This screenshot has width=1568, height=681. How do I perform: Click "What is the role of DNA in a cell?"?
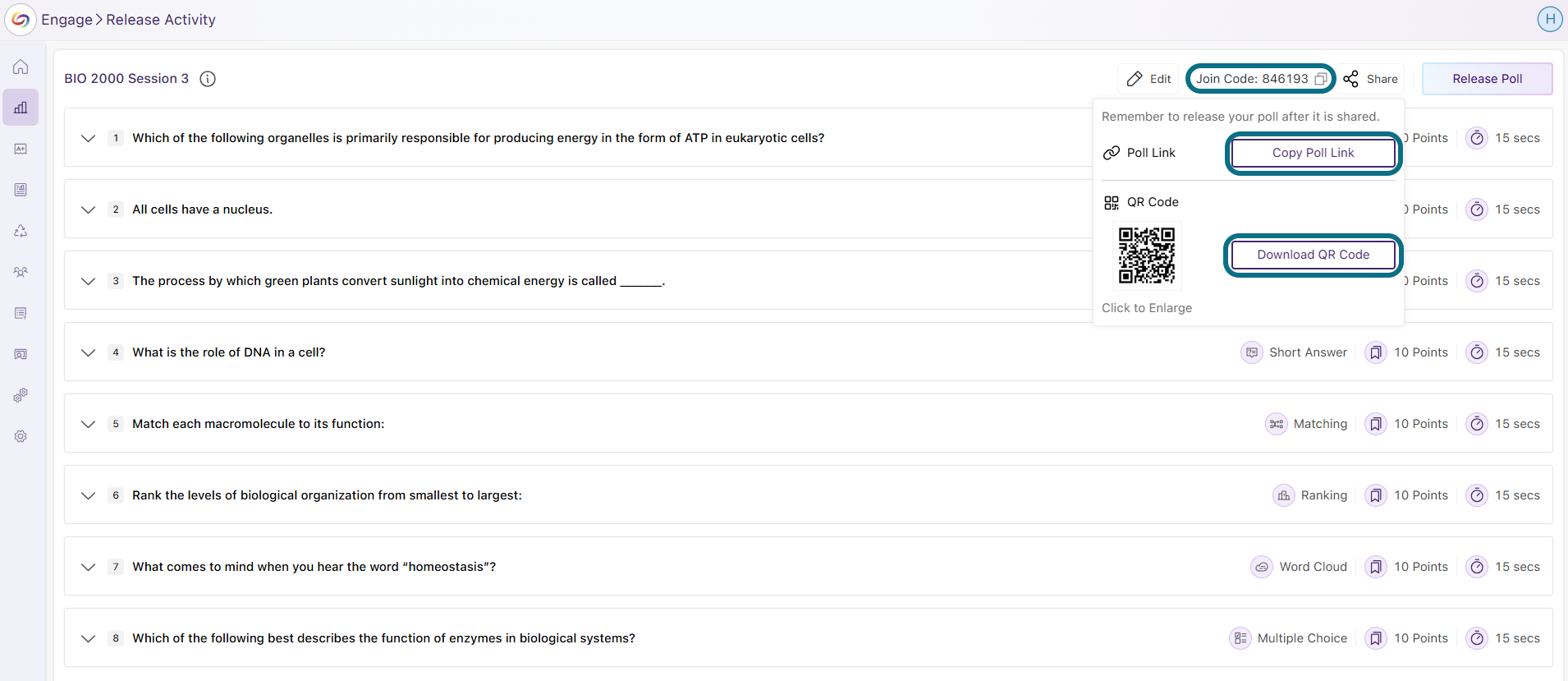click(229, 352)
